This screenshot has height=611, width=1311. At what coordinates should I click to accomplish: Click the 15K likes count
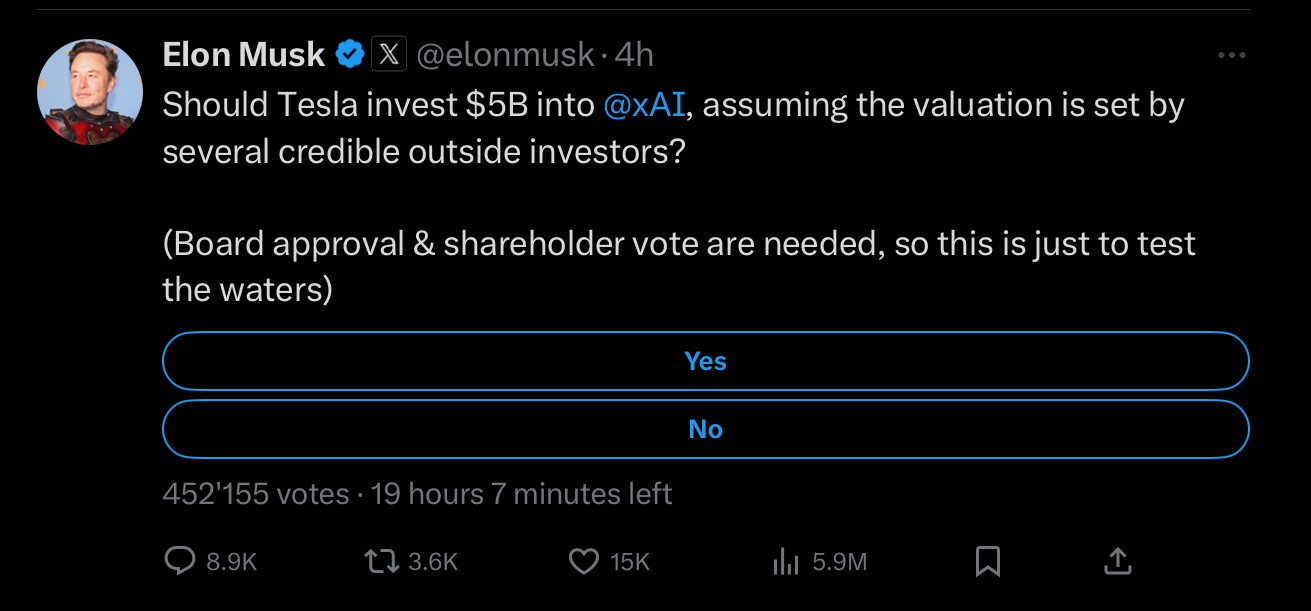tap(630, 563)
